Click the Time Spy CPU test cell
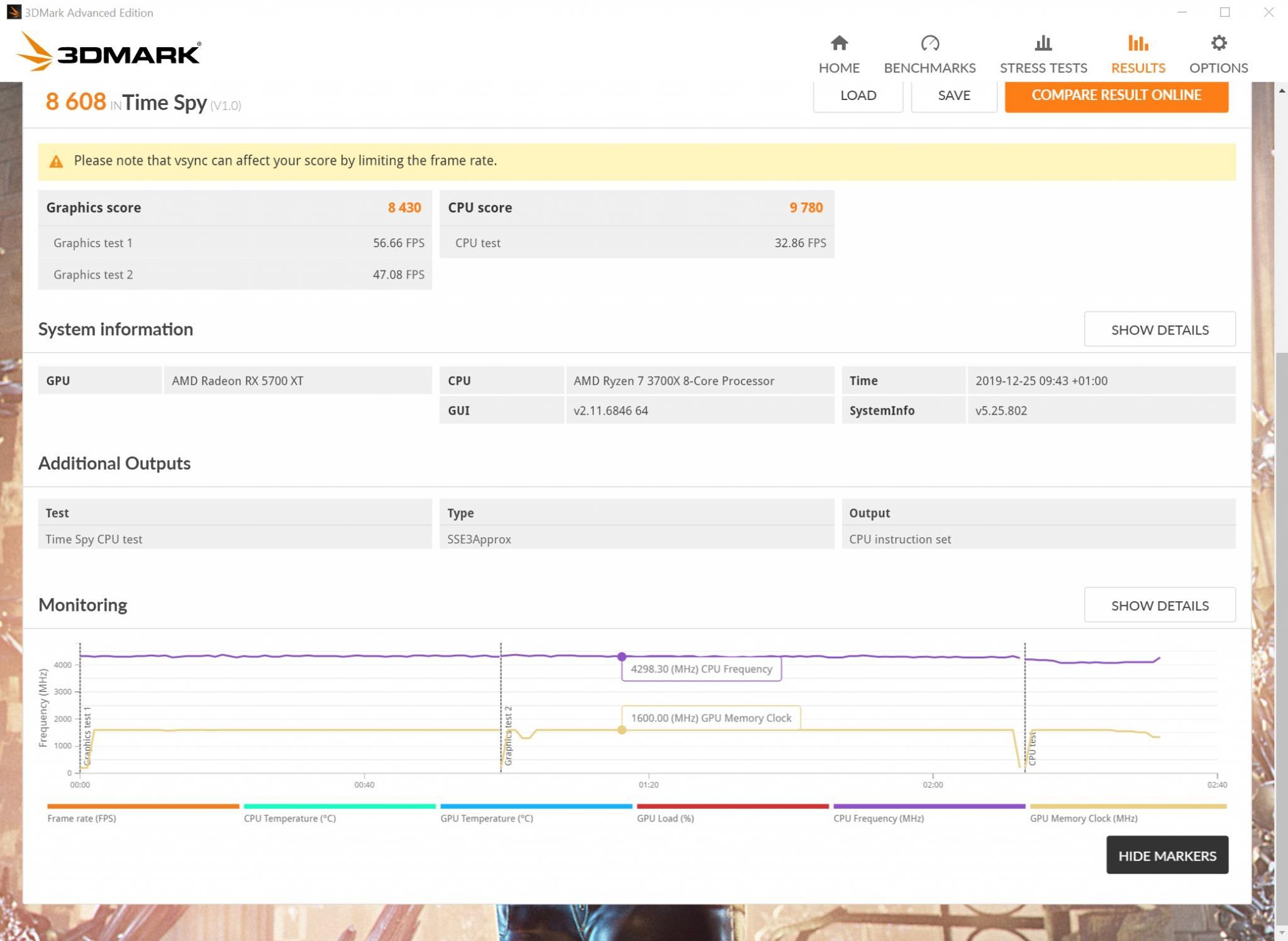This screenshot has height=941, width=1288. [x=235, y=539]
